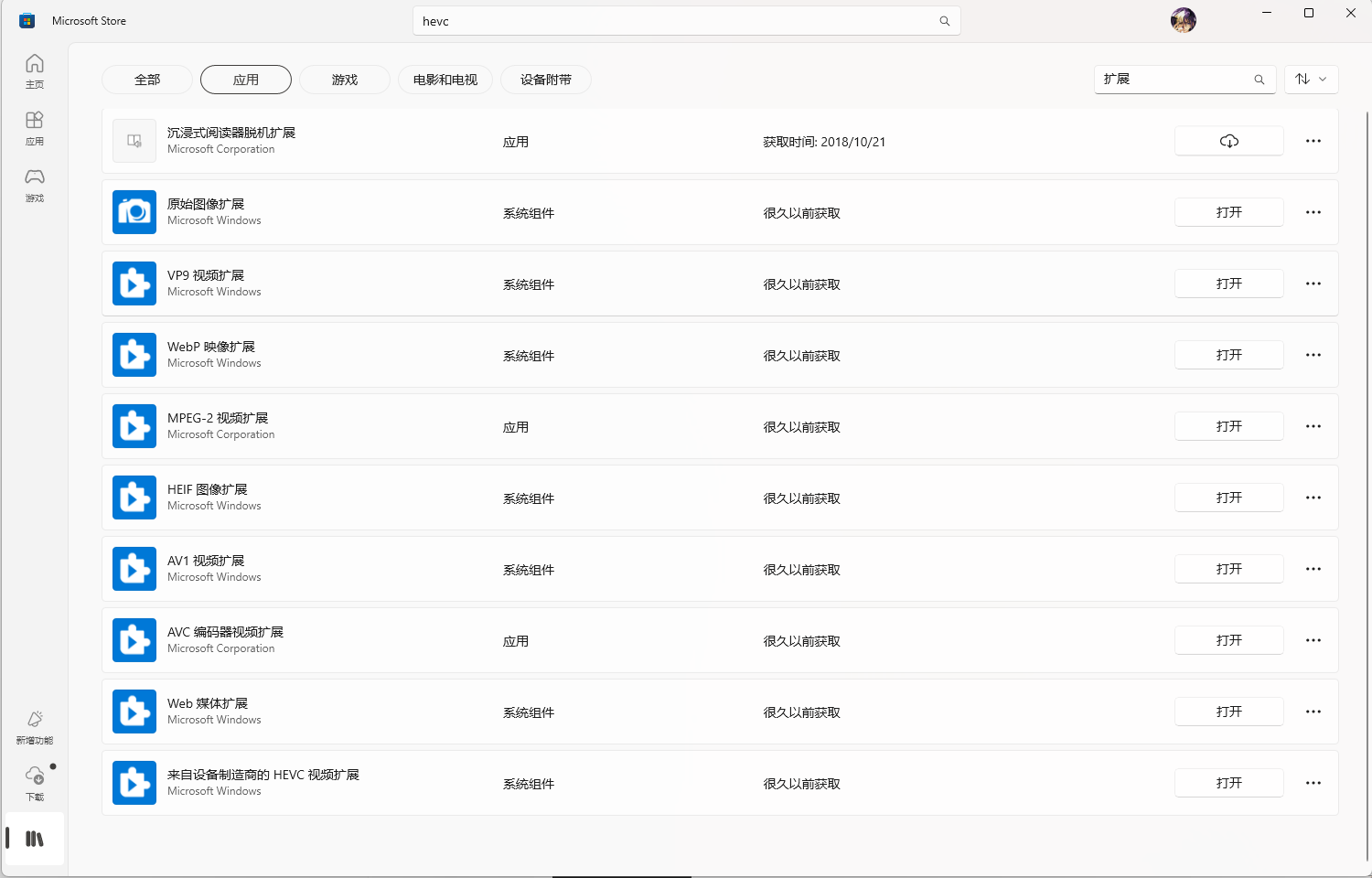Download 沉浸式阅读器脱机扩展 via cloud icon
The height and width of the screenshot is (878, 1372).
click(x=1229, y=141)
